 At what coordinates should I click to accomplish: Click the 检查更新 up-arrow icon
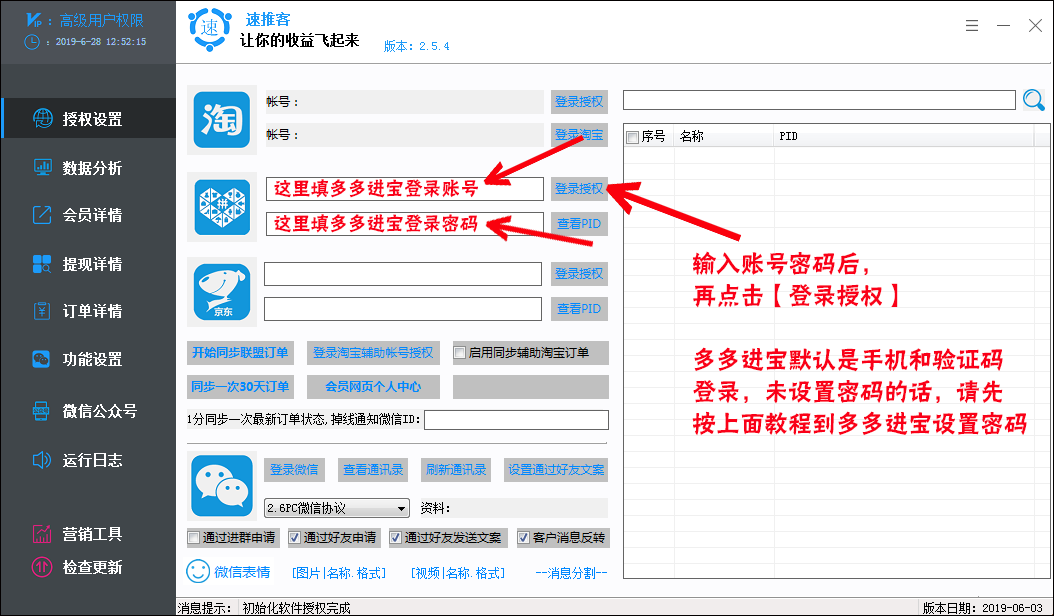pyautogui.click(x=41, y=568)
